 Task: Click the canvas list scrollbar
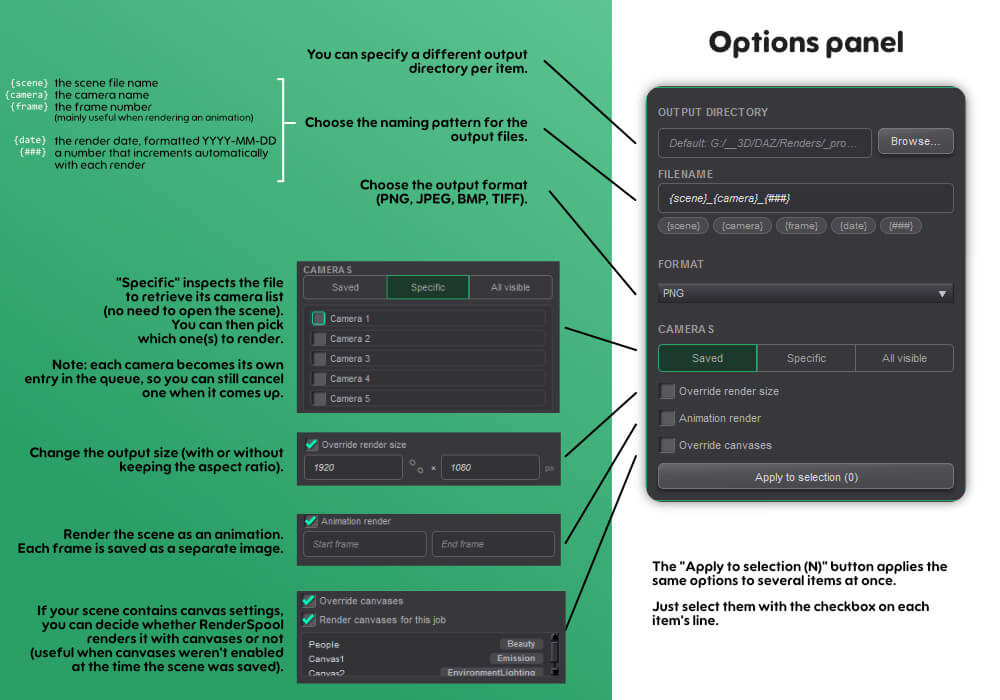(x=554, y=654)
